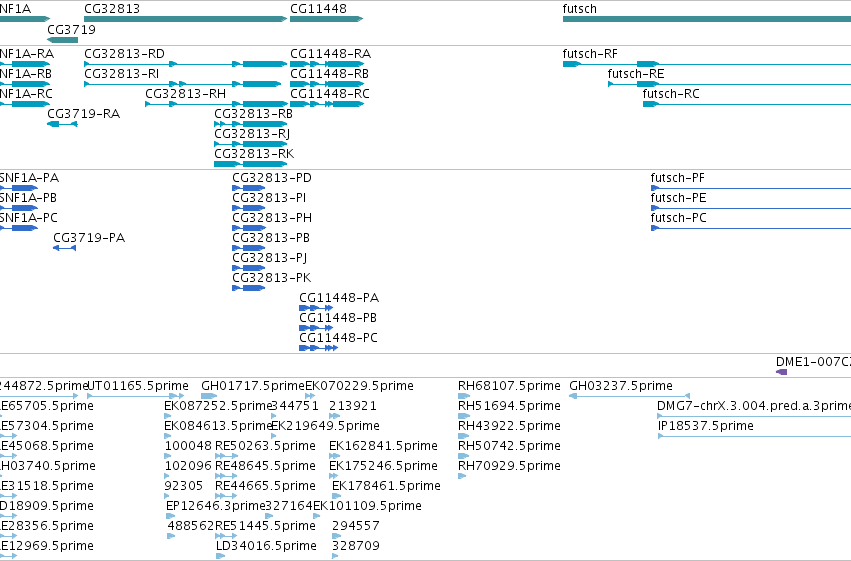Select the futsch-RF transcript

(x=707, y=64)
